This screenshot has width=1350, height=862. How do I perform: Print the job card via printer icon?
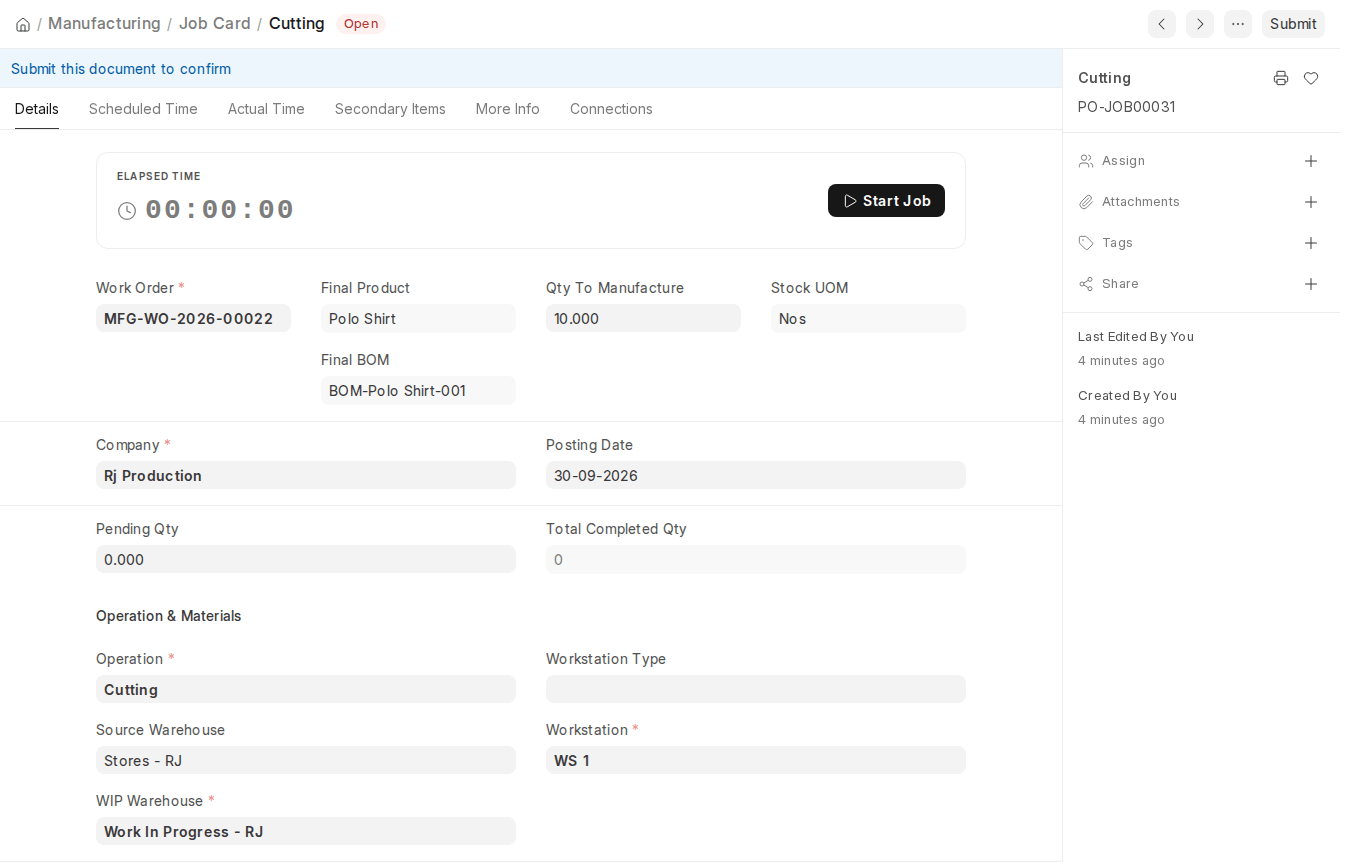[1281, 78]
